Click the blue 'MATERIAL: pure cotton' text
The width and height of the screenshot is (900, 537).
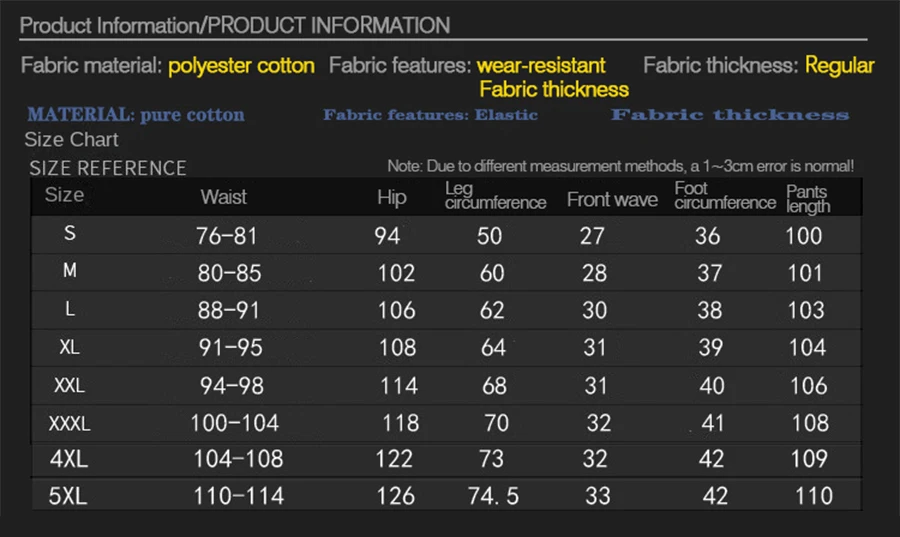pyautogui.click(x=136, y=115)
